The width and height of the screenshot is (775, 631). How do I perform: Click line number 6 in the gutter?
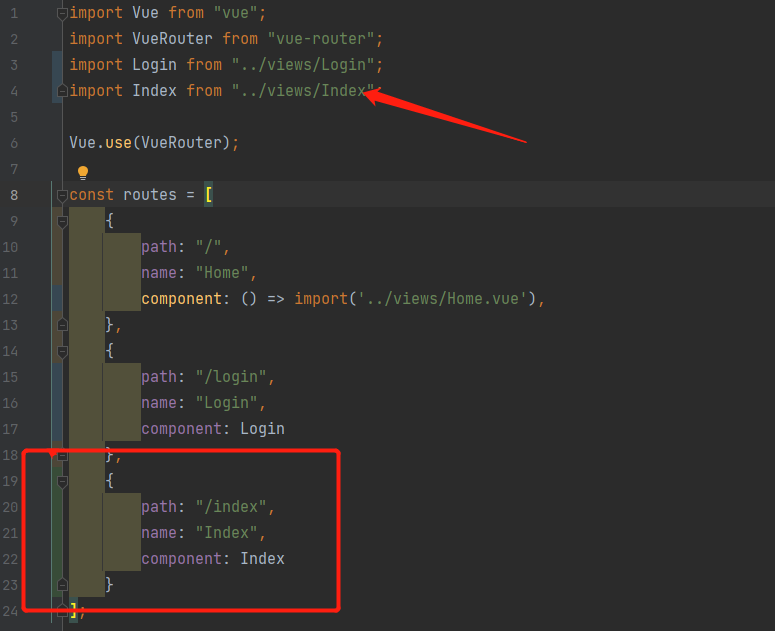click(14, 143)
